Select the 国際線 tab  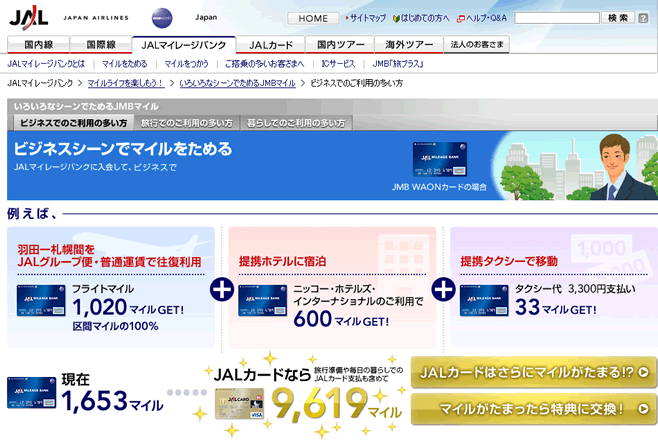pyautogui.click(x=101, y=44)
